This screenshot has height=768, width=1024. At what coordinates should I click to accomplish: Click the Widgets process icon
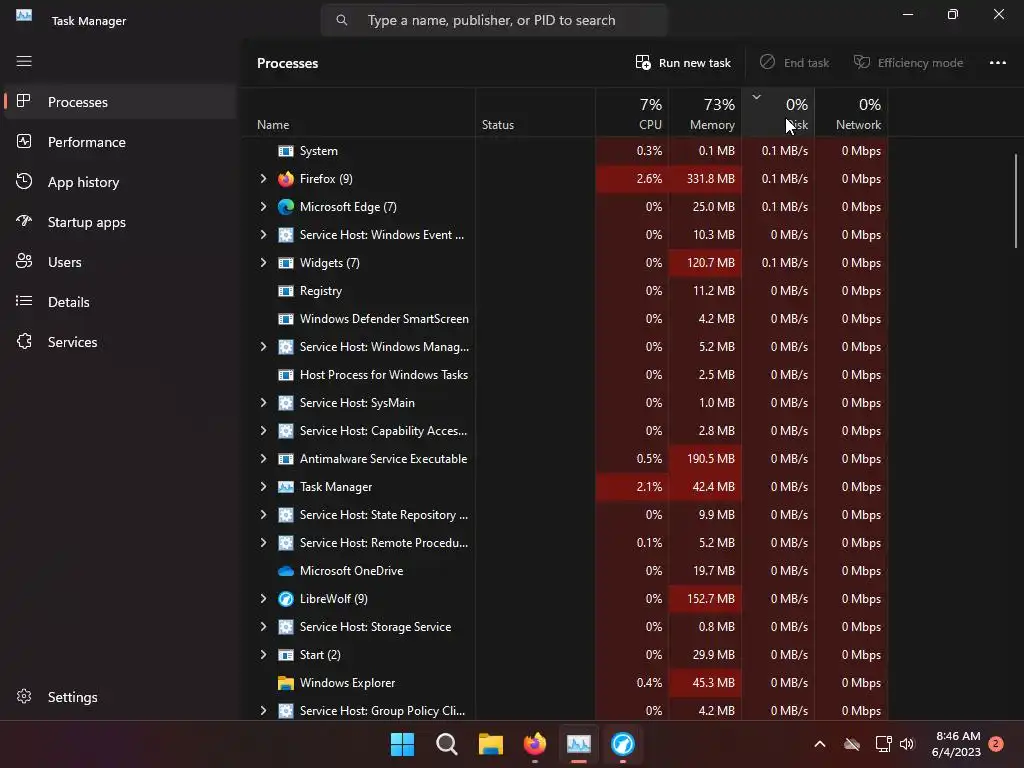coord(286,263)
